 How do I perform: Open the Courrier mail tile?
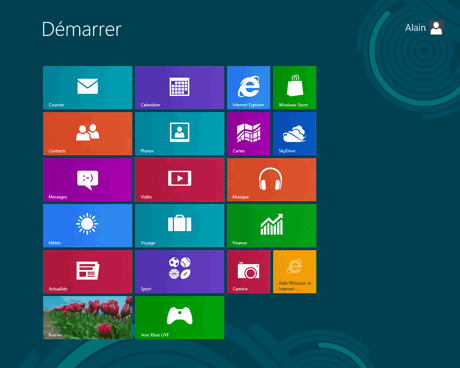tap(88, 88)
